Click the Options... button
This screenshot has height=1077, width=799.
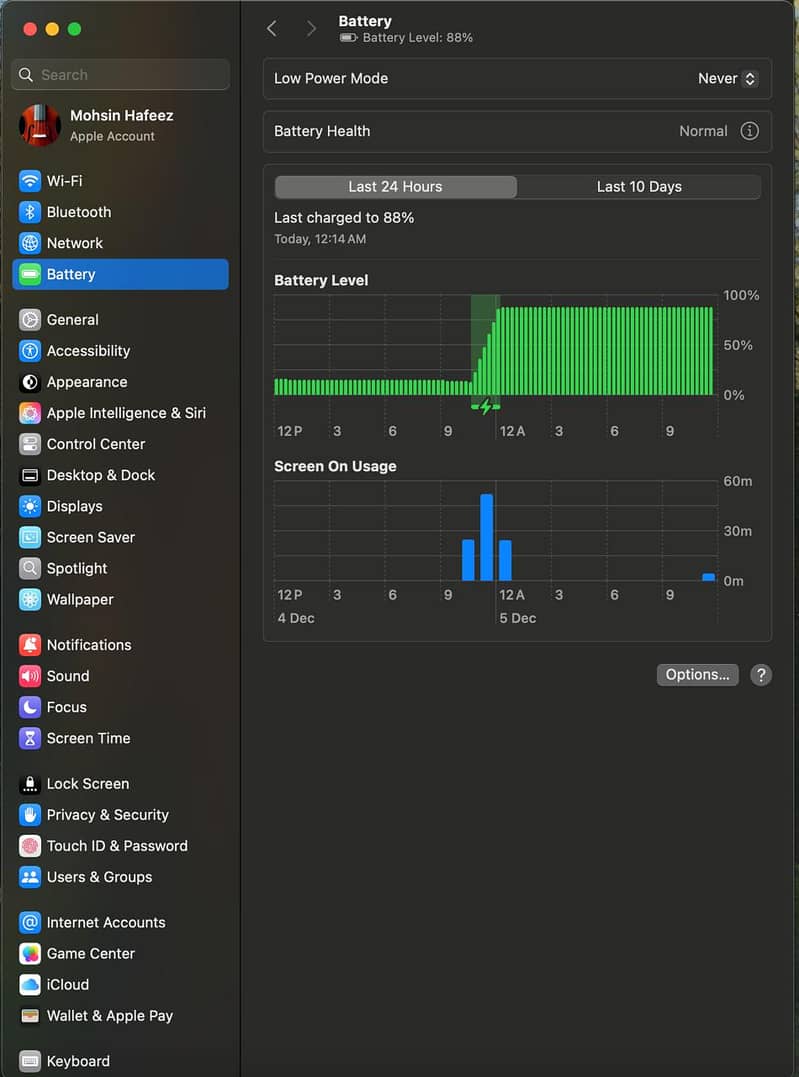(697, 675)
